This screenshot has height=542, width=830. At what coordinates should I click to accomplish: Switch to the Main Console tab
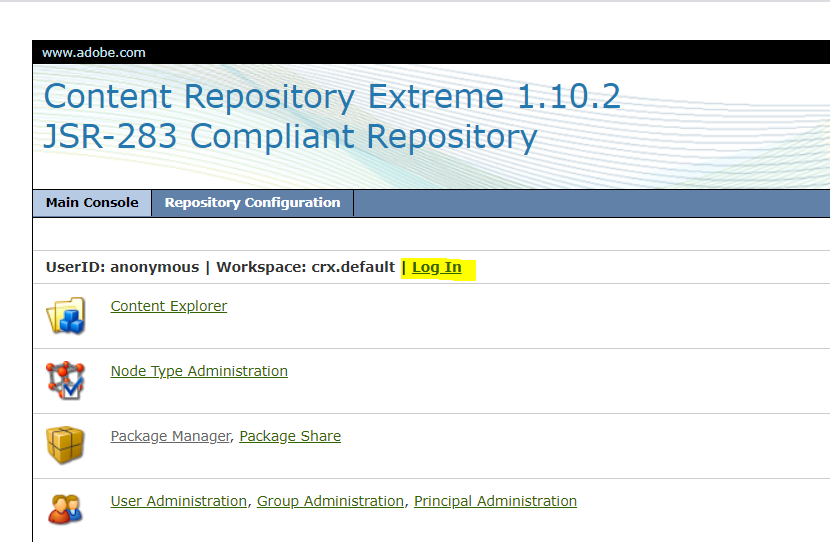(x=92, y=203)
